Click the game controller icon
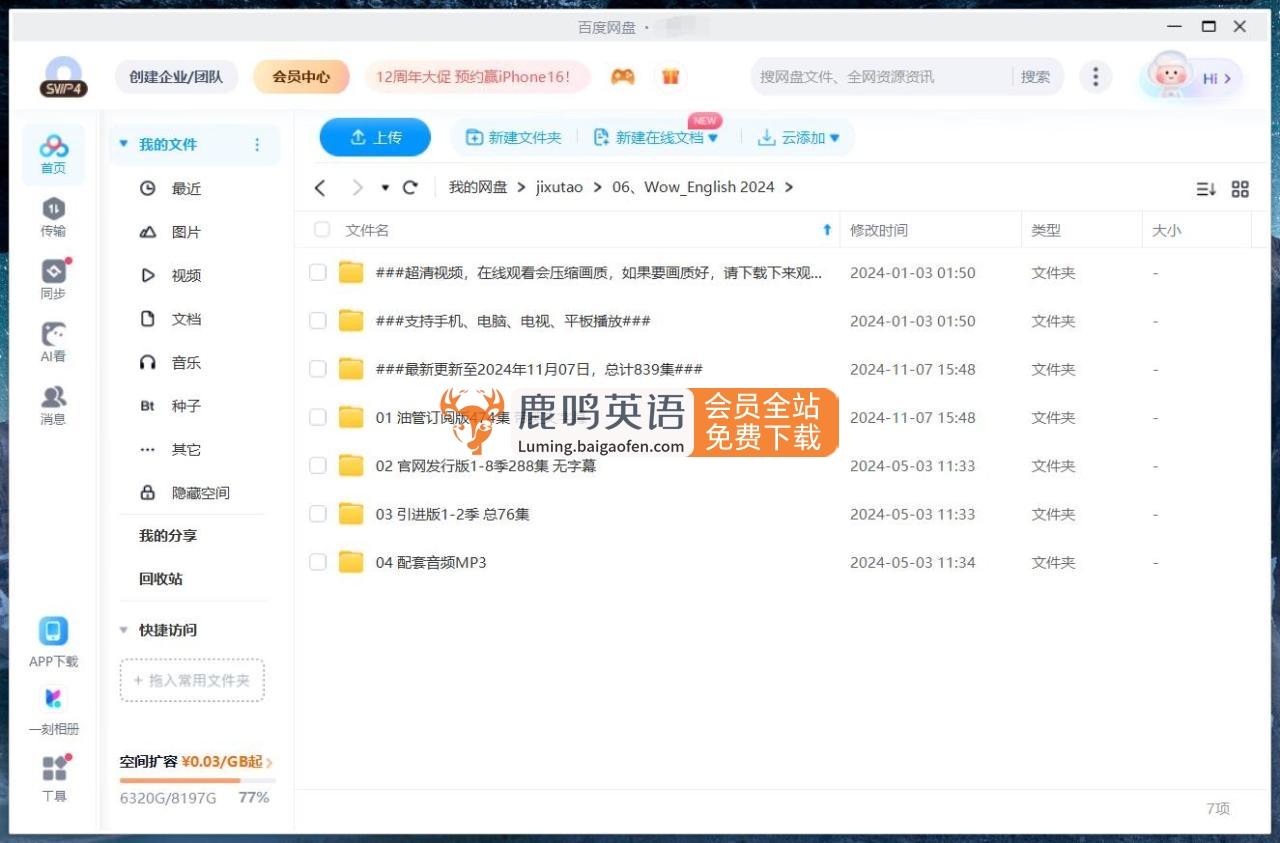 (623, 77)
